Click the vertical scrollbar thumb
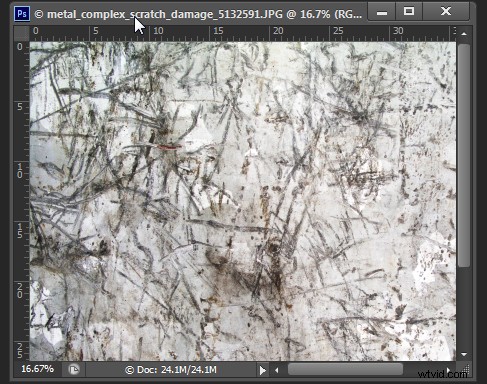 [x=464, y=155]
